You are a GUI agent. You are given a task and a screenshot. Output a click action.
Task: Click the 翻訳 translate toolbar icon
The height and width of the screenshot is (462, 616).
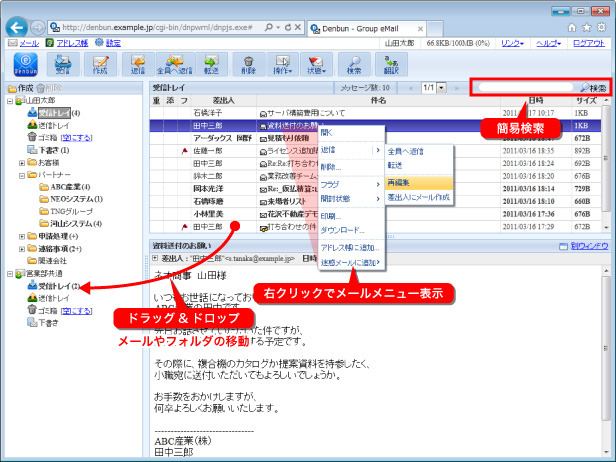(x=391, y=64)
